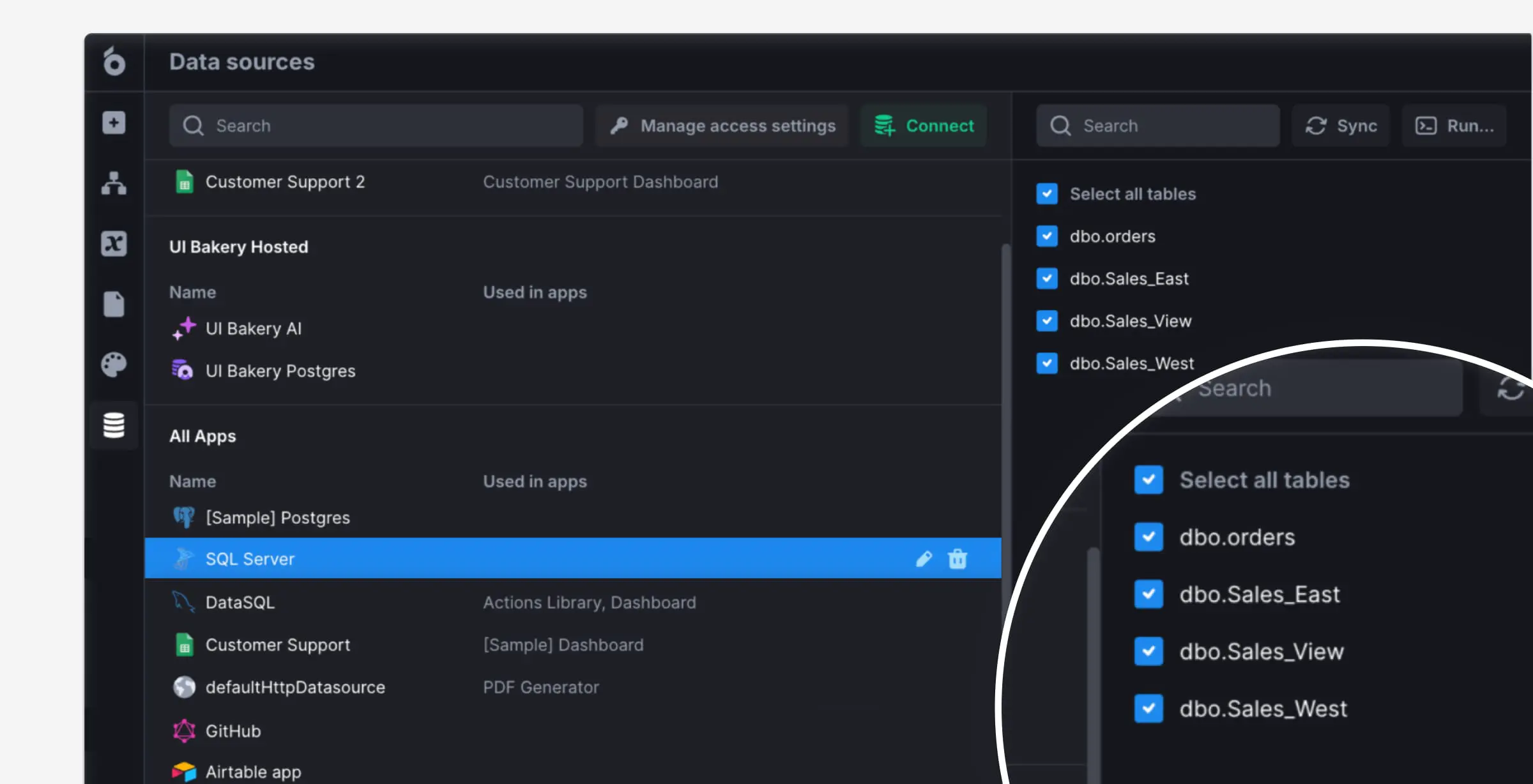The height and width of the screenshot is (784, 1533).
Task: Click the GitHub GraphQL-style icon
Action: 184,730
